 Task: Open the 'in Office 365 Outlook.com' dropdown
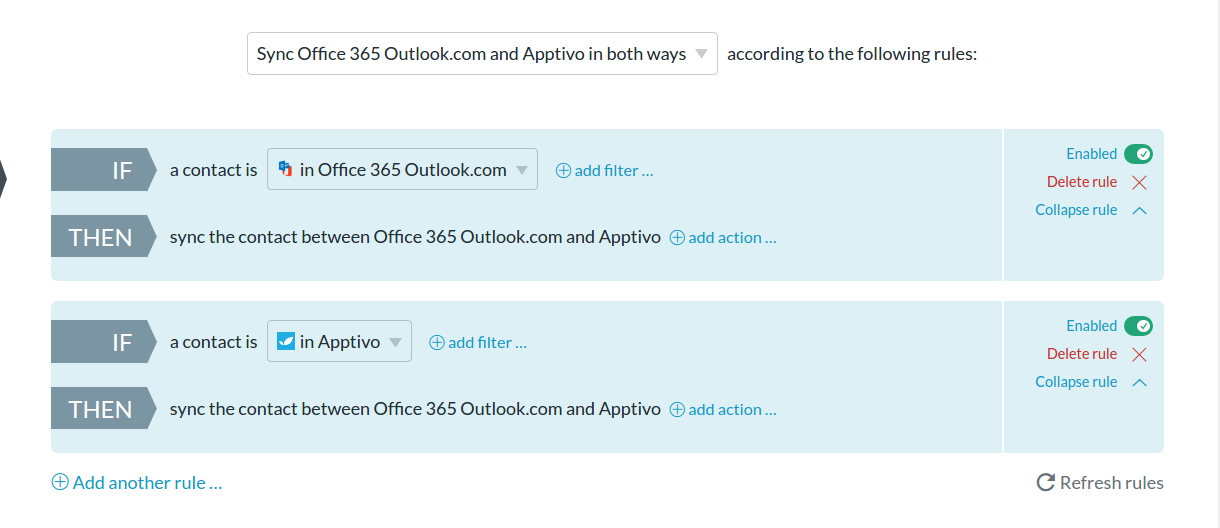coord(402,169)
